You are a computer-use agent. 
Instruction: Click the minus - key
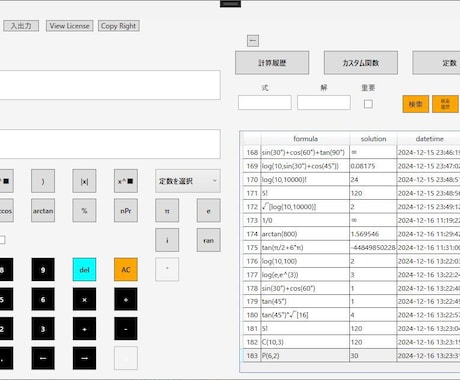[126, 329]
